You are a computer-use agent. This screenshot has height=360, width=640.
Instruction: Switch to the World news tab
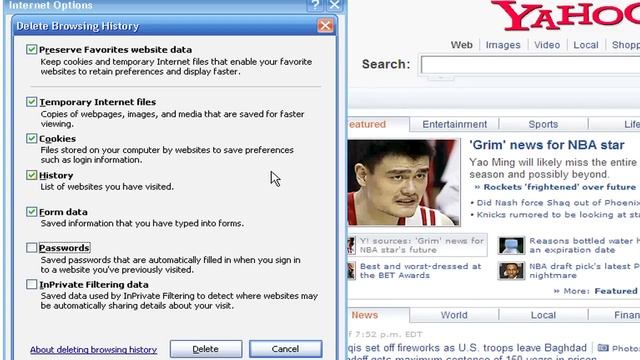click(x=454, y=315)
